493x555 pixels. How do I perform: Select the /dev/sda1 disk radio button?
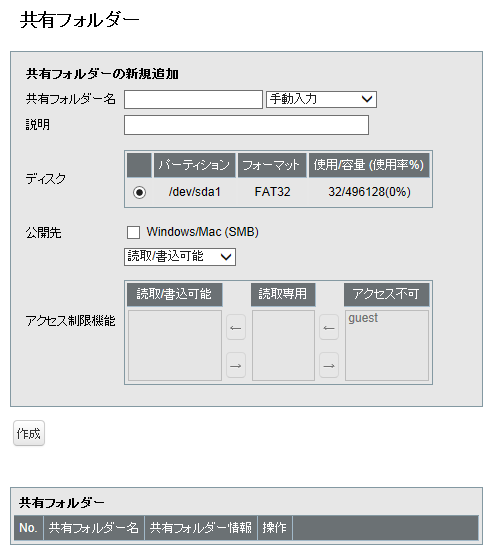coord(139,192)
